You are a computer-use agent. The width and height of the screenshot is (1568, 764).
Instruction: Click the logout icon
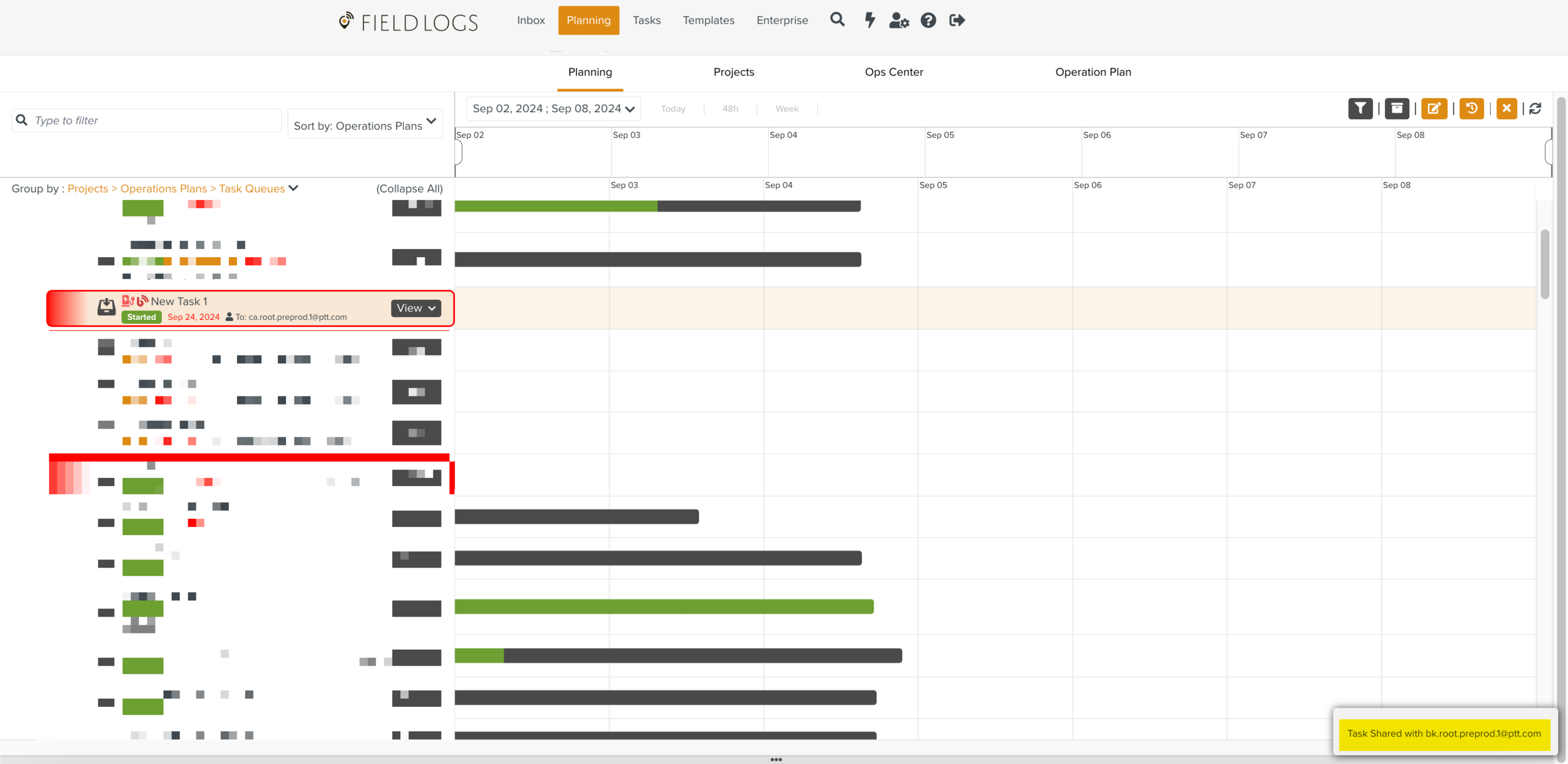[x=956, y=20]
